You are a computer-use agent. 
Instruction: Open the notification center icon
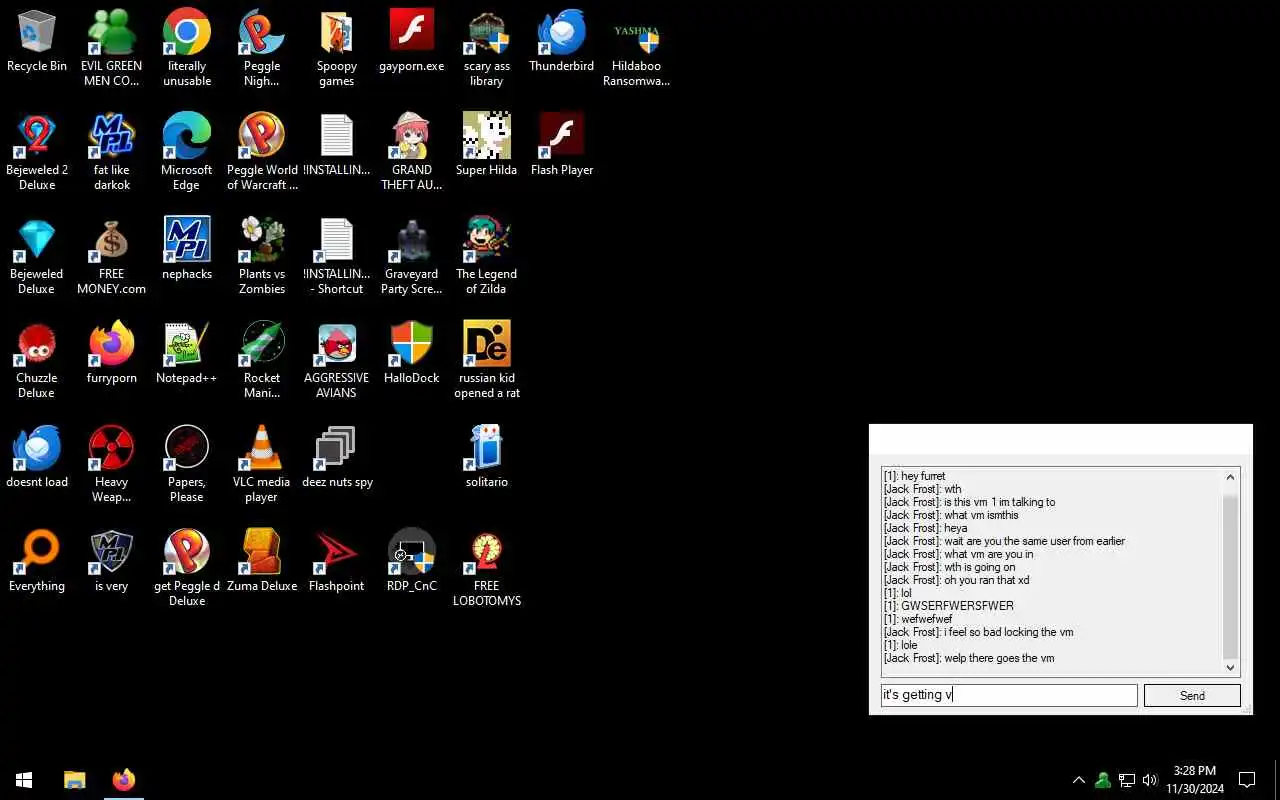[x=1247, y=780]
